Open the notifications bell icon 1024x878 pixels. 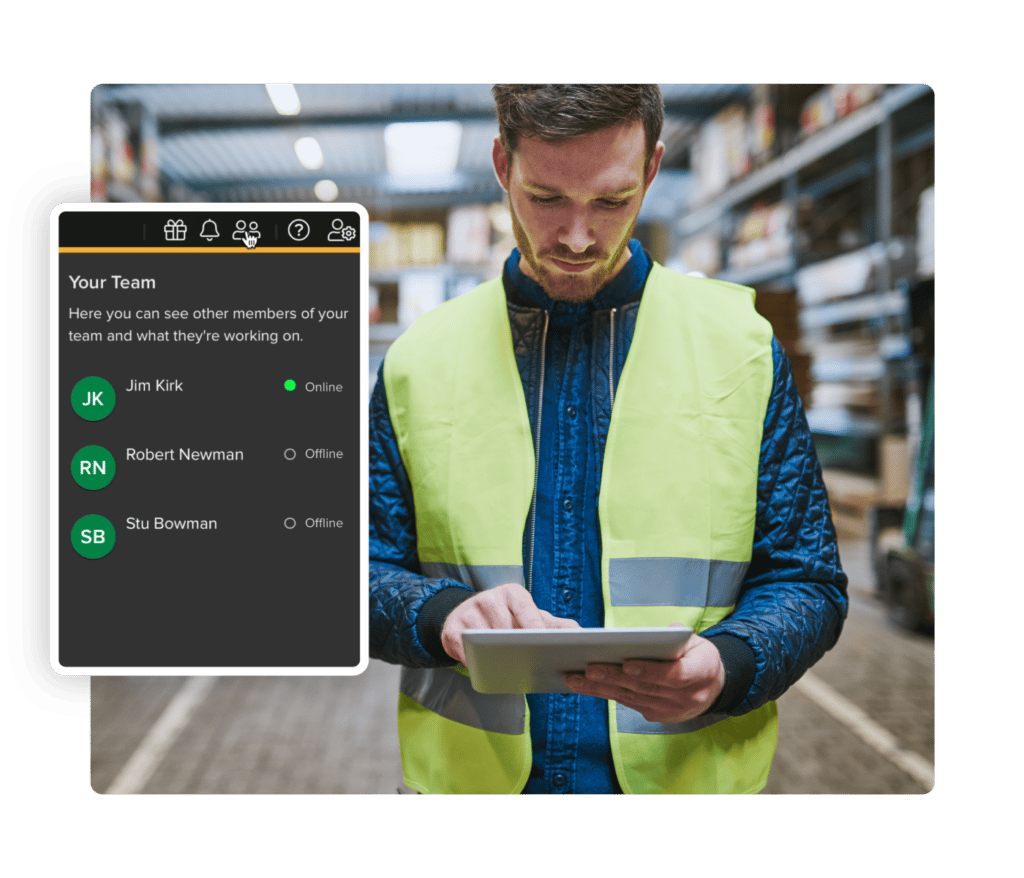[211, 232]
